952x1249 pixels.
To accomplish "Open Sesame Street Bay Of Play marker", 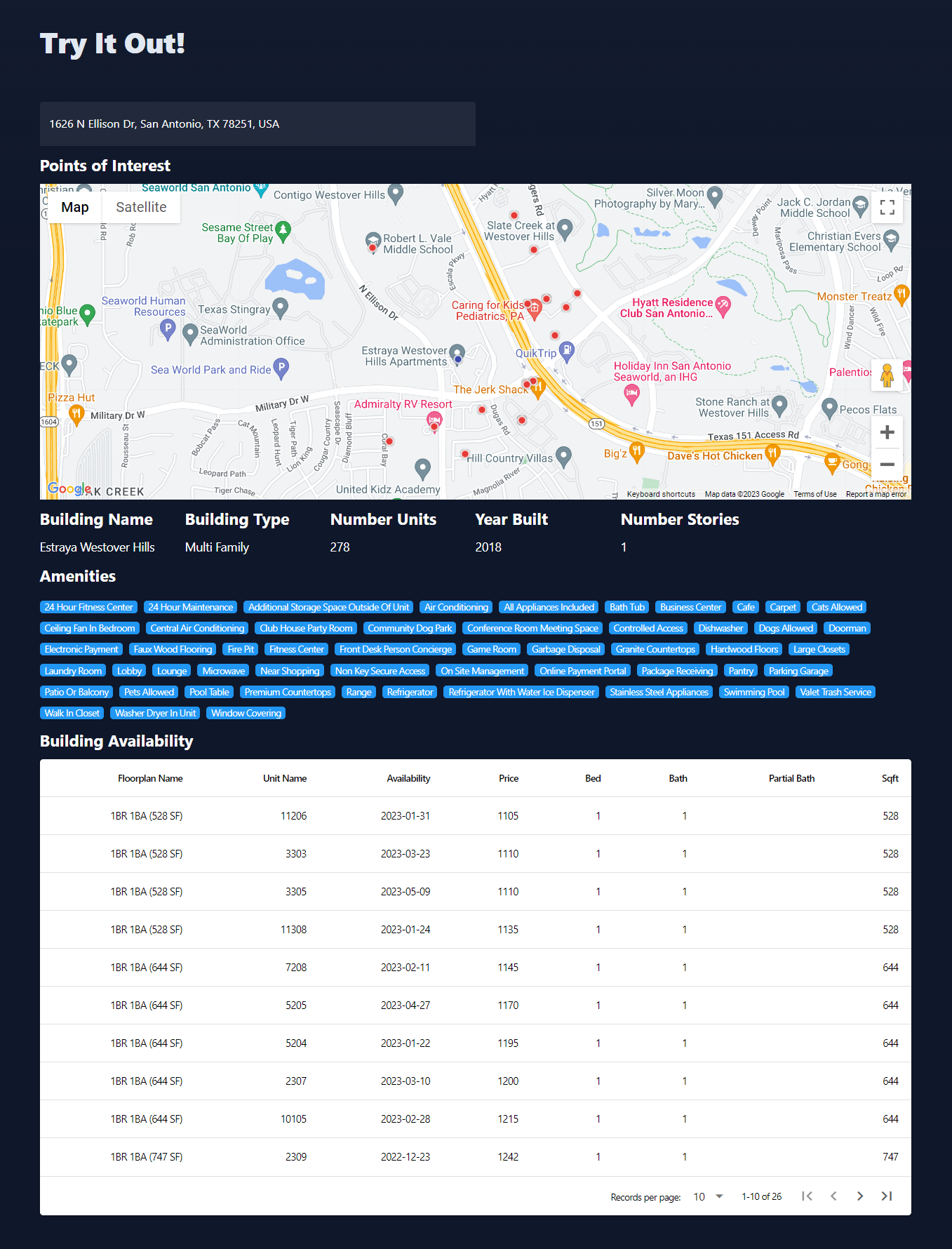I will [283, 231].
